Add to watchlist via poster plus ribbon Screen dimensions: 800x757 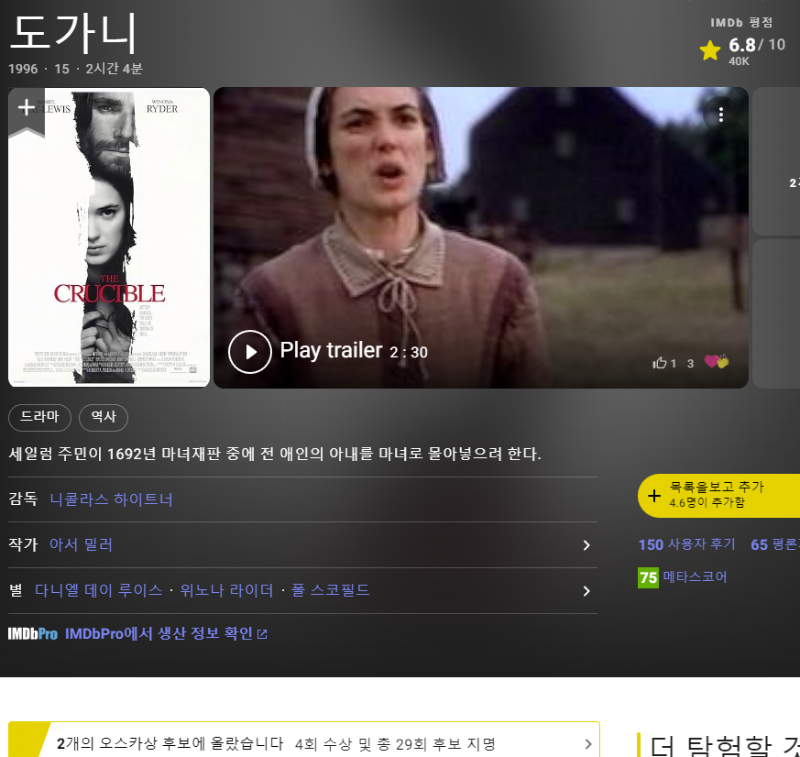click(x=27, y=109)
